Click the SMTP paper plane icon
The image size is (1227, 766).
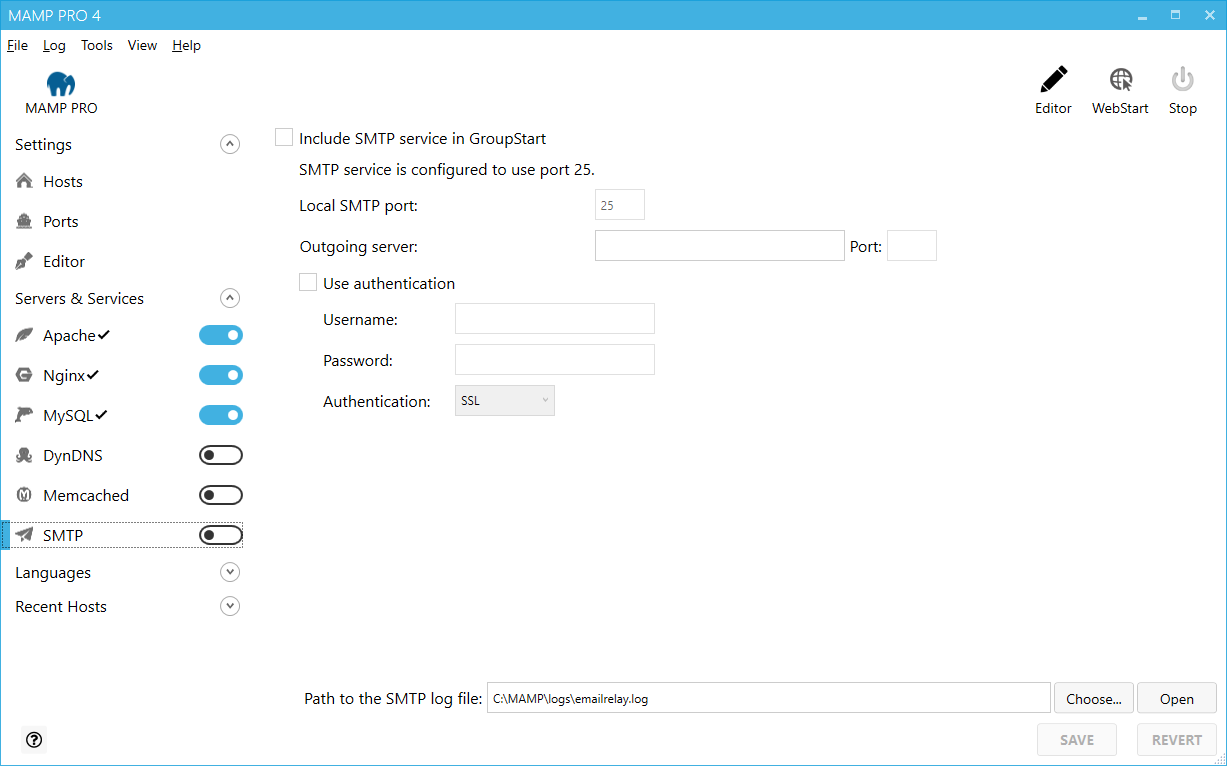click(x=25, y=535)
